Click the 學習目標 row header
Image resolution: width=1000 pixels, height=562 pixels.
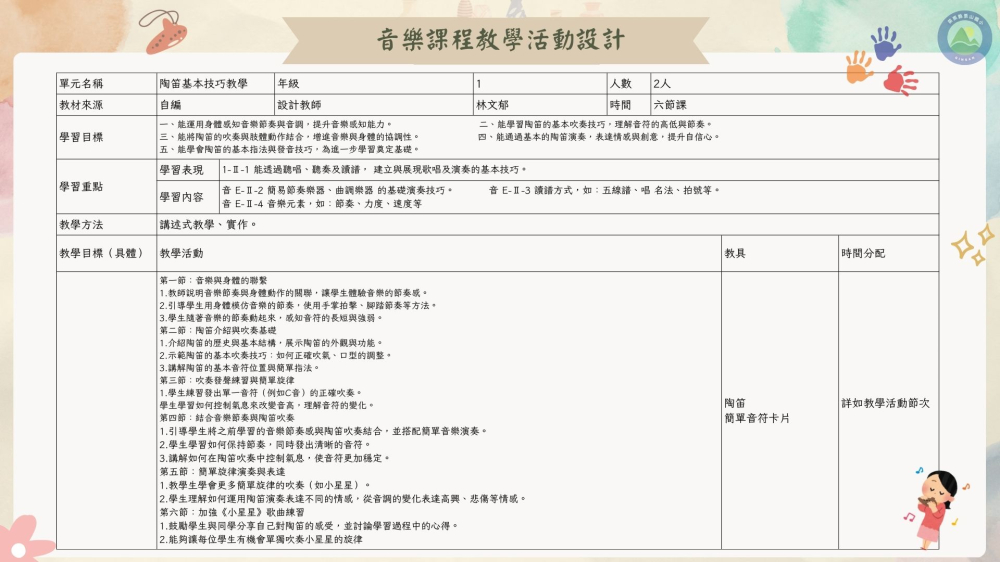click(x=107, y=137)
